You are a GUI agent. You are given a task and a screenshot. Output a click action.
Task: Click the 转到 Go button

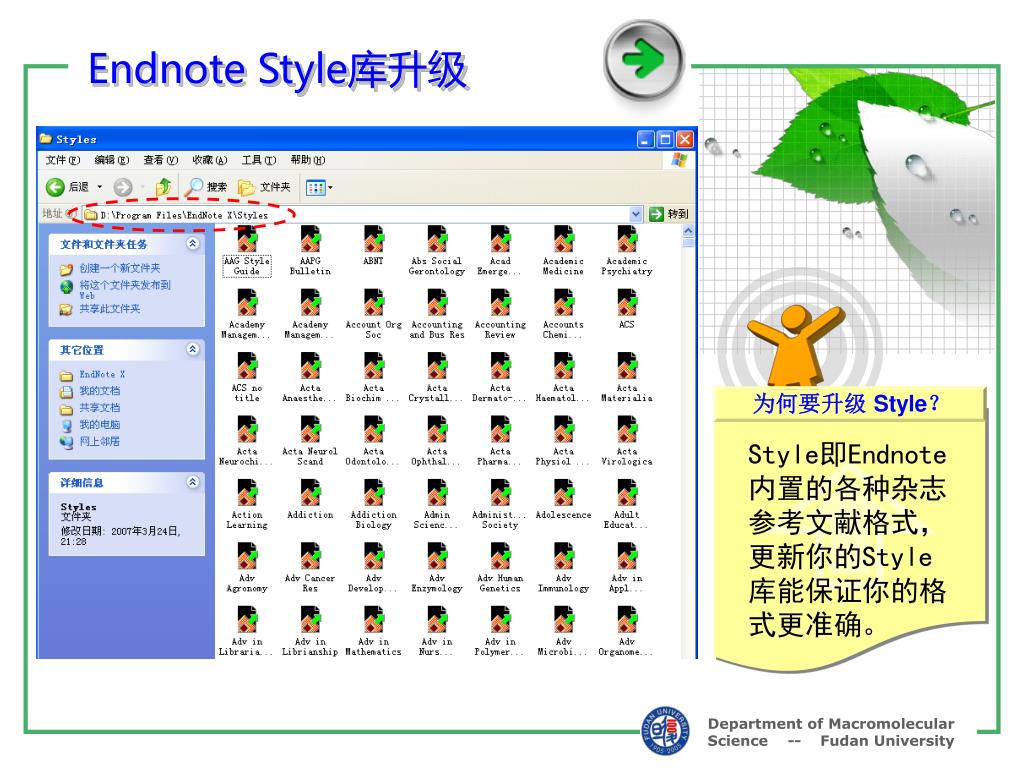pos(669,214)
